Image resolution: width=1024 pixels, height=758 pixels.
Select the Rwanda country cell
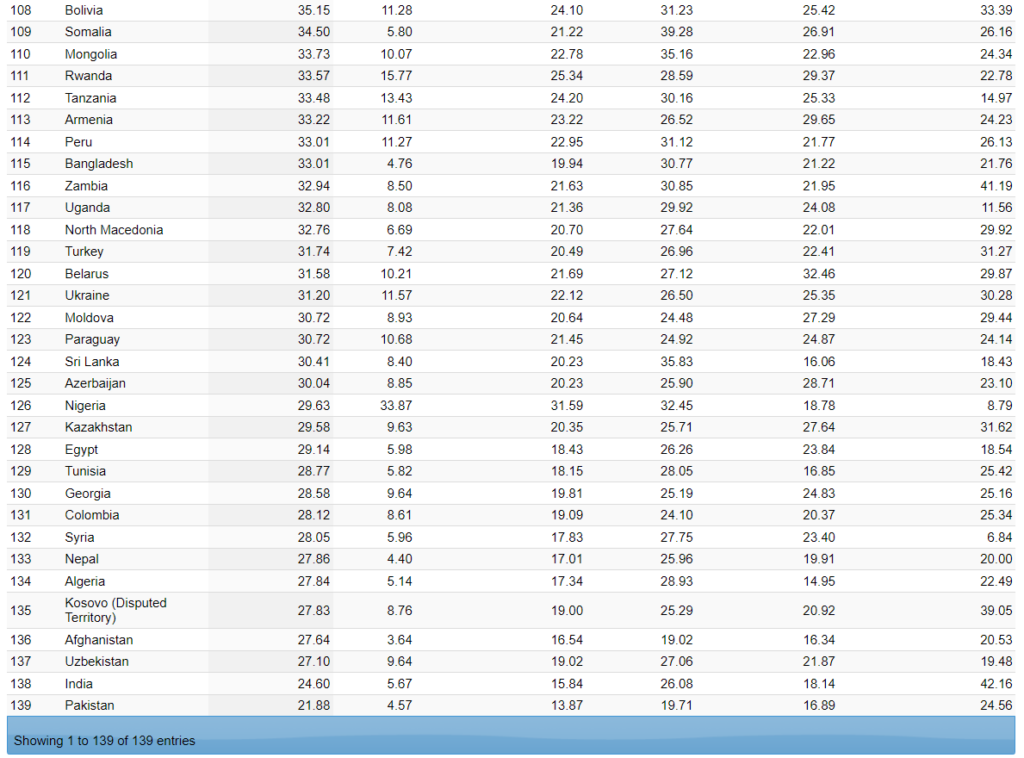[88, 76]
